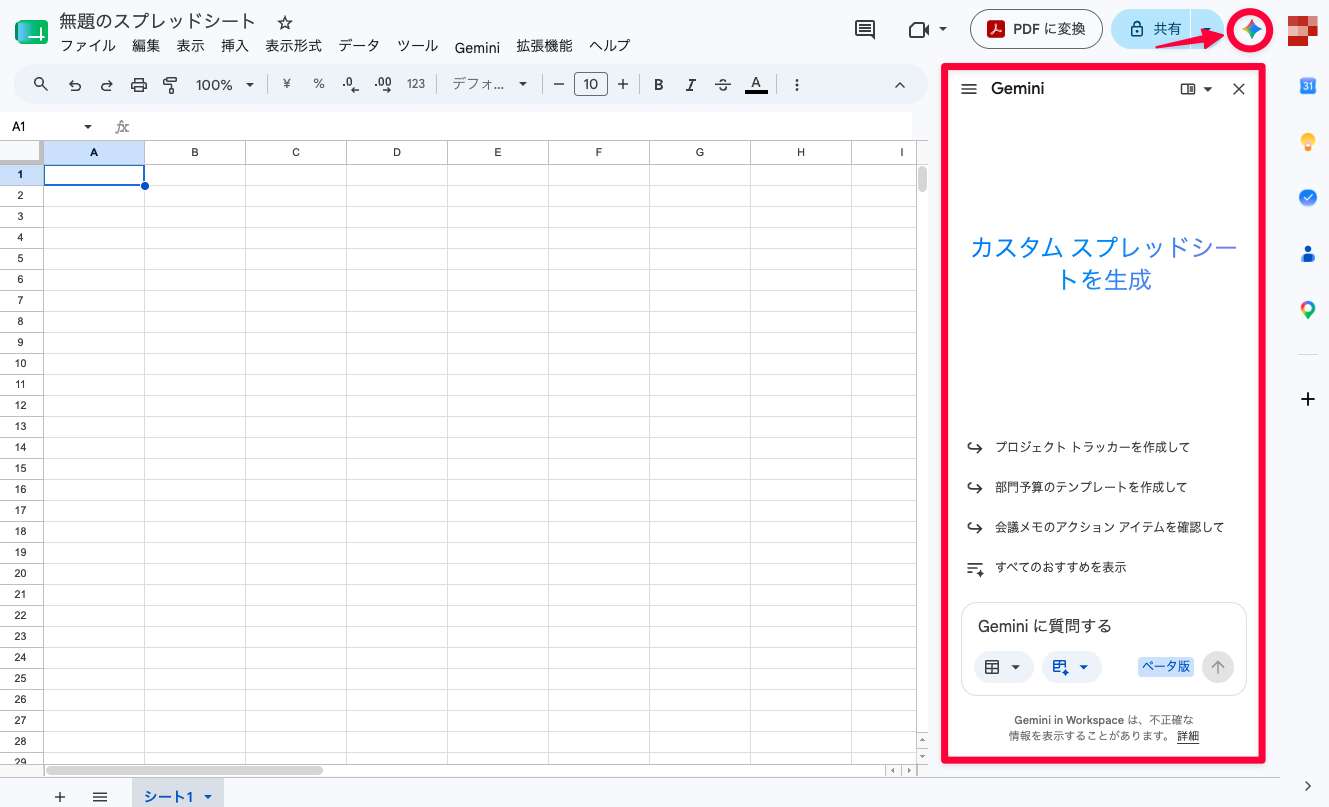1329x807 pixels.
Task: Select row header 10
Action: click(21, 363)
